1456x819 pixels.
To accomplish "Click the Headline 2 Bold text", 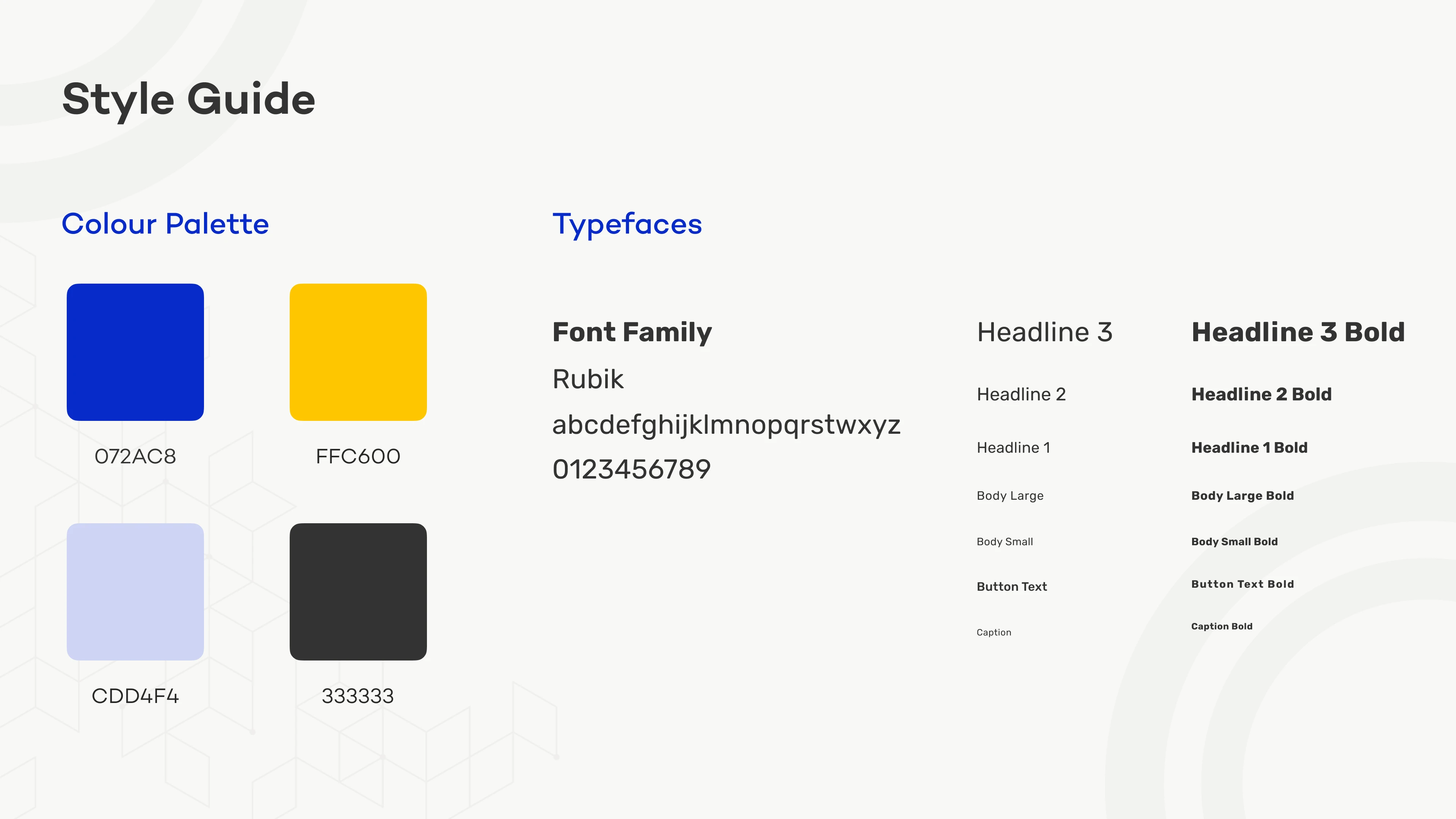I will [1261, 394].
